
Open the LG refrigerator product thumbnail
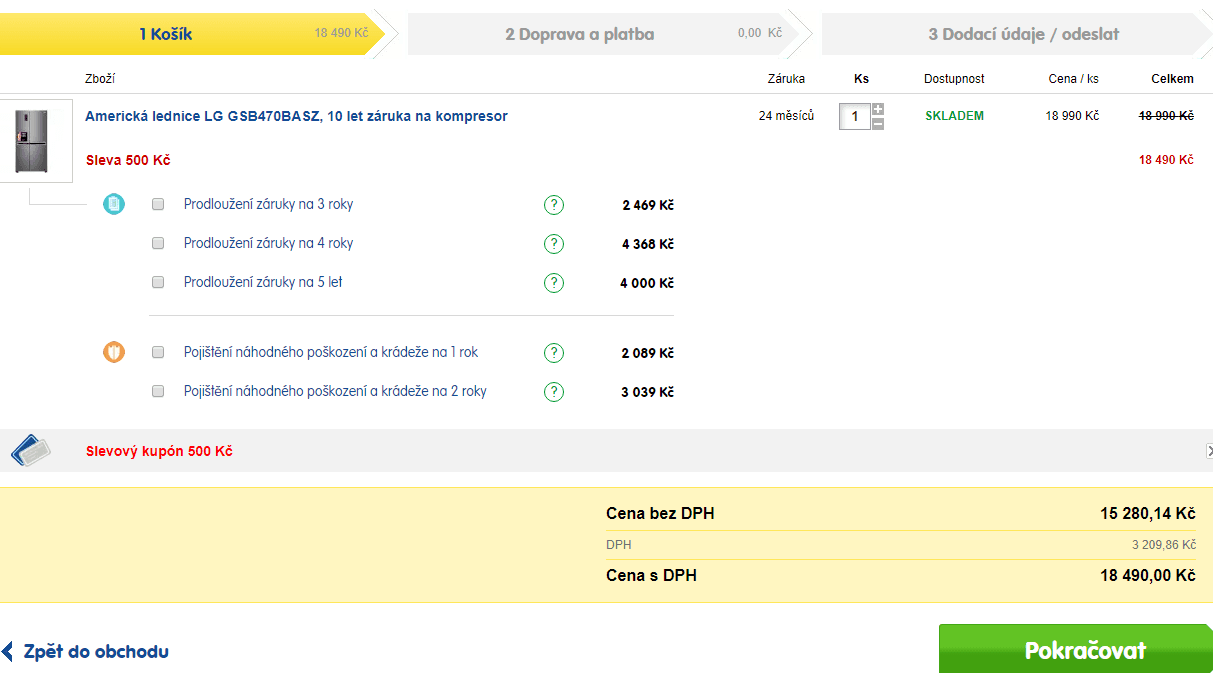(36, 141)
